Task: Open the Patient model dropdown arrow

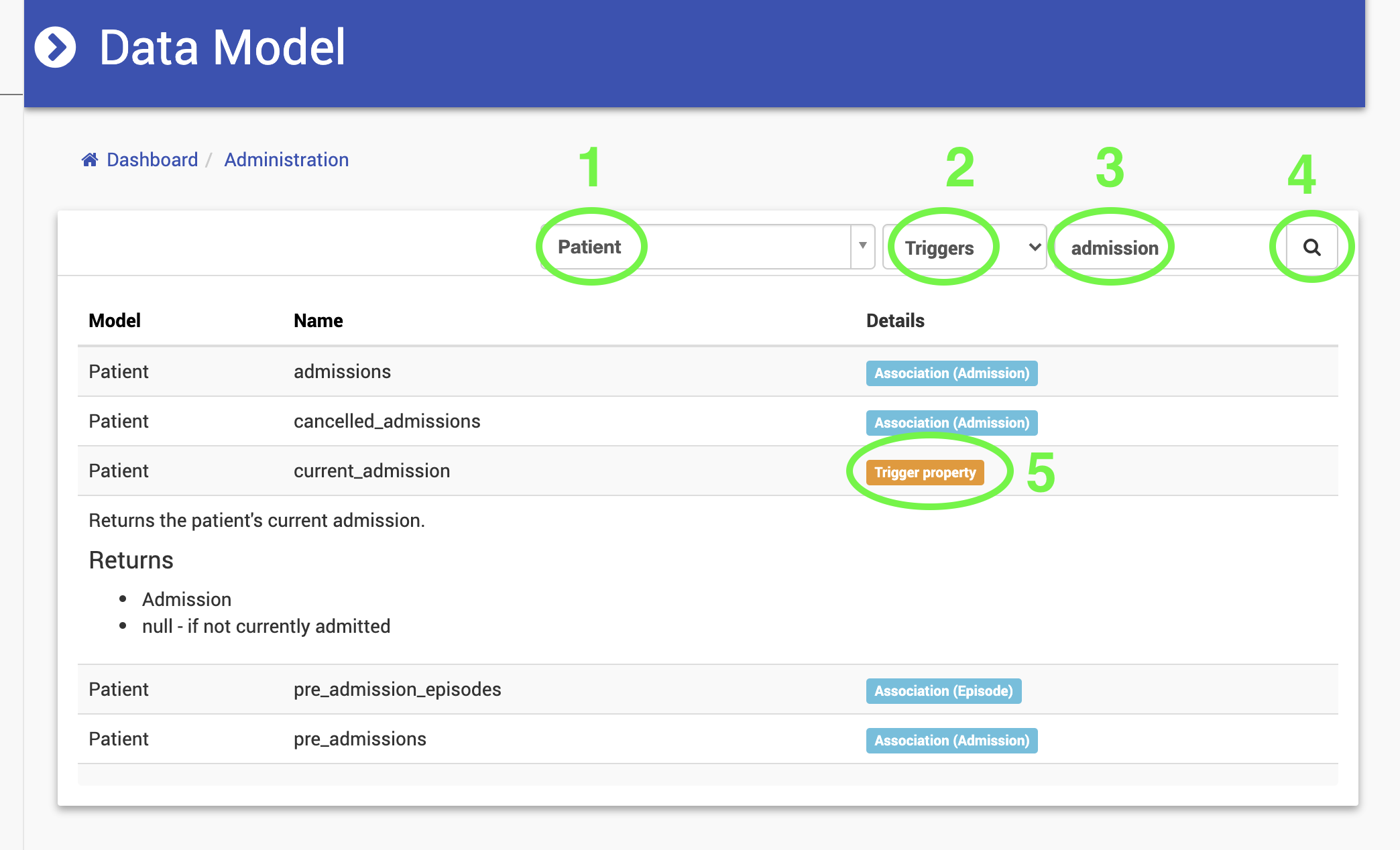Action: tap(862, 246)
